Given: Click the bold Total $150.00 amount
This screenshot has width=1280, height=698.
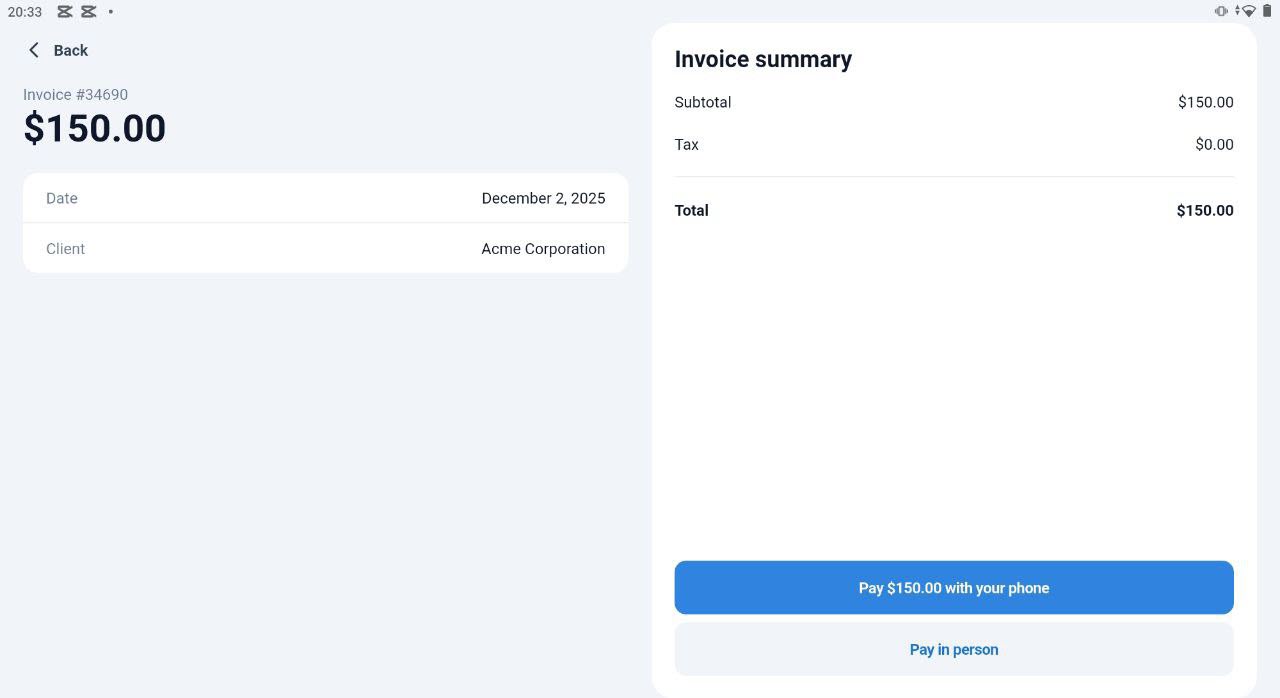Looking at the screenshot, I should (x=1204, y=211).
